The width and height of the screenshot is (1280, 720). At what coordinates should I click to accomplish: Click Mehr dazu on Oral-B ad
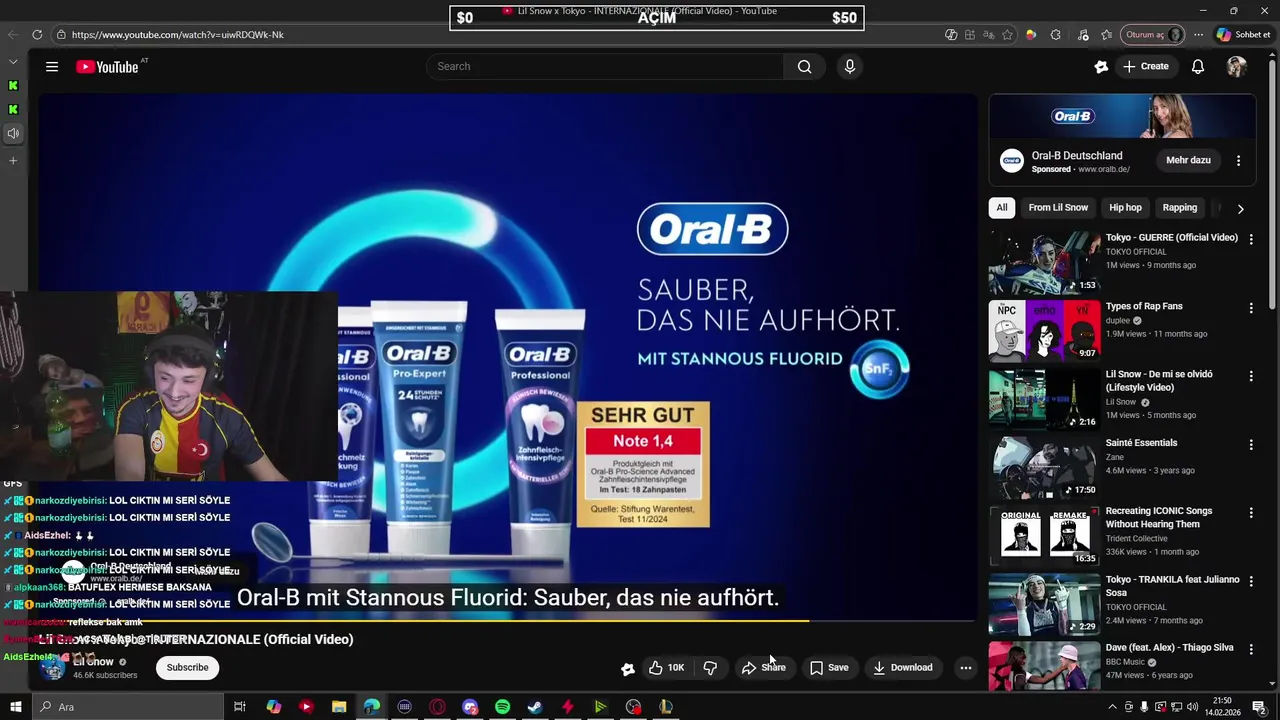pyautogui.click(x=1188, y=160)
